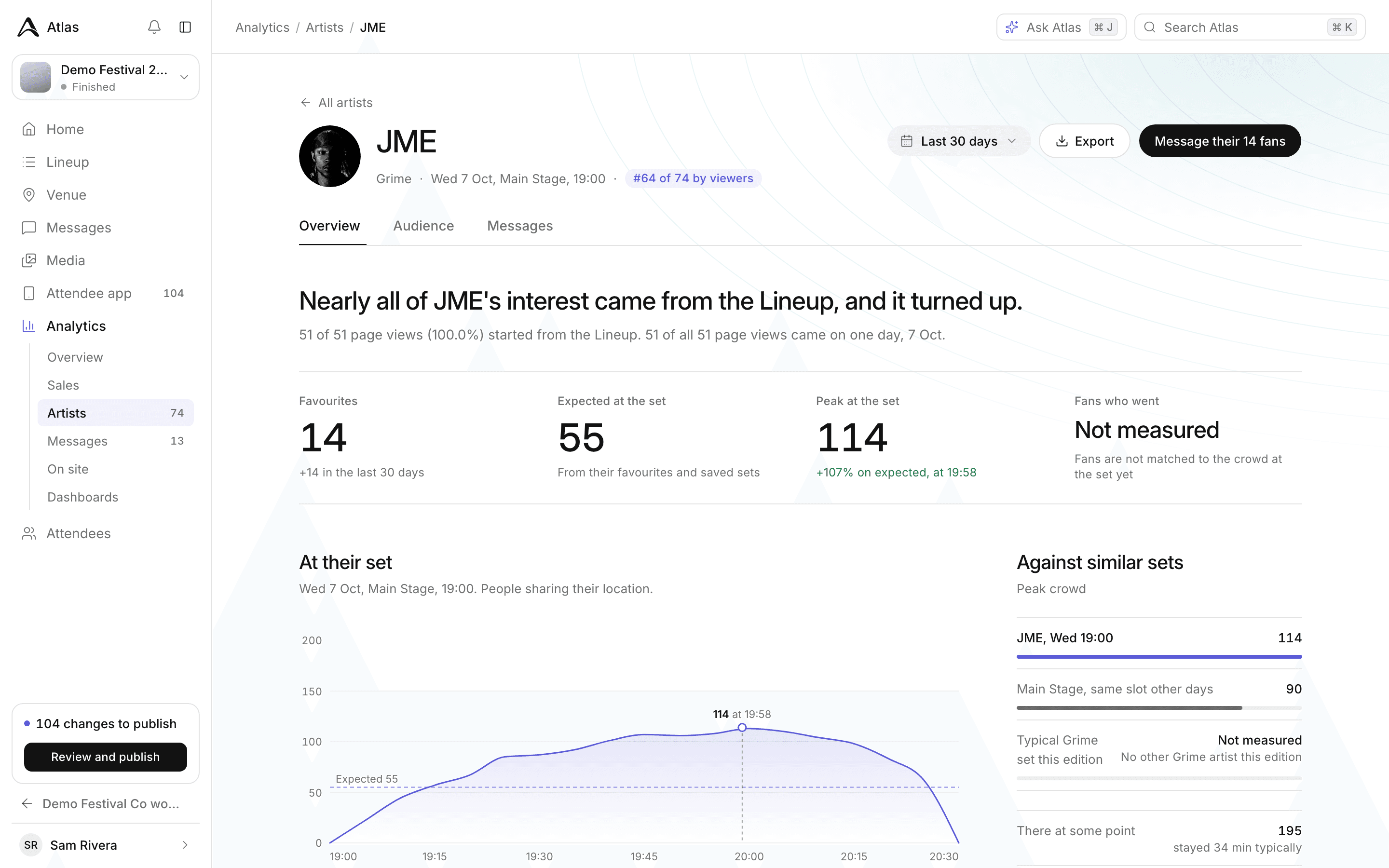This screenshot has width=1389, height=868.
Task: Click the search magnifier icon
Action: 1150,27
